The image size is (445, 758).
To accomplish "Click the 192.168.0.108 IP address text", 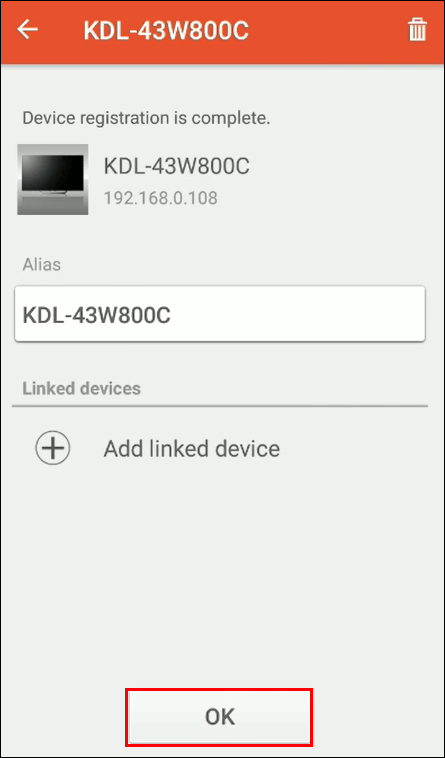I will tap(161, 198).
